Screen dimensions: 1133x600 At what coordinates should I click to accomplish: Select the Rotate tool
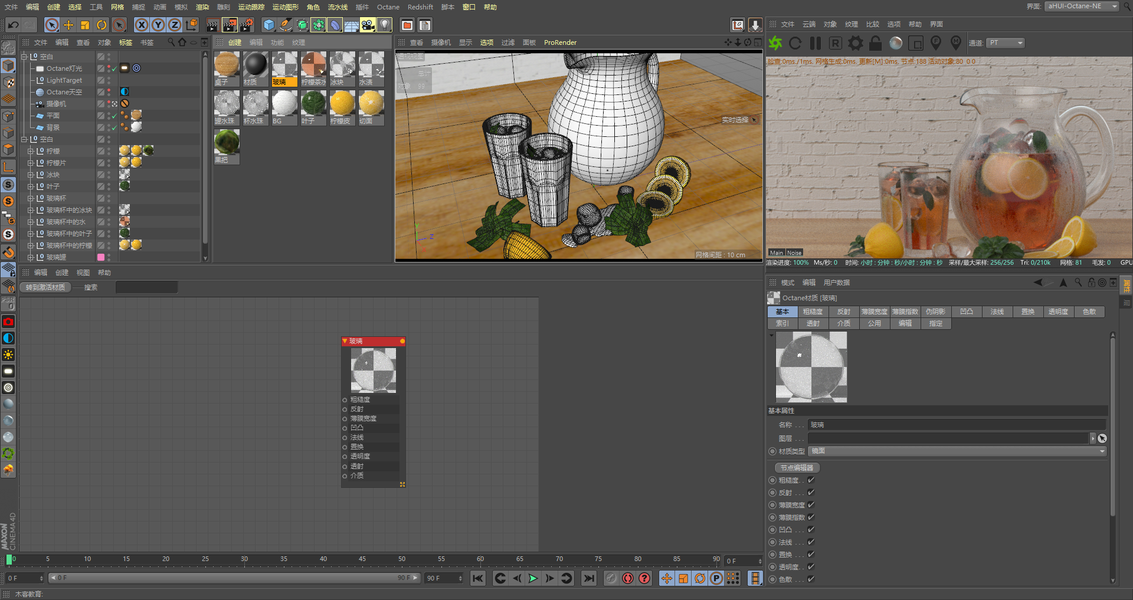coord(101,25)
